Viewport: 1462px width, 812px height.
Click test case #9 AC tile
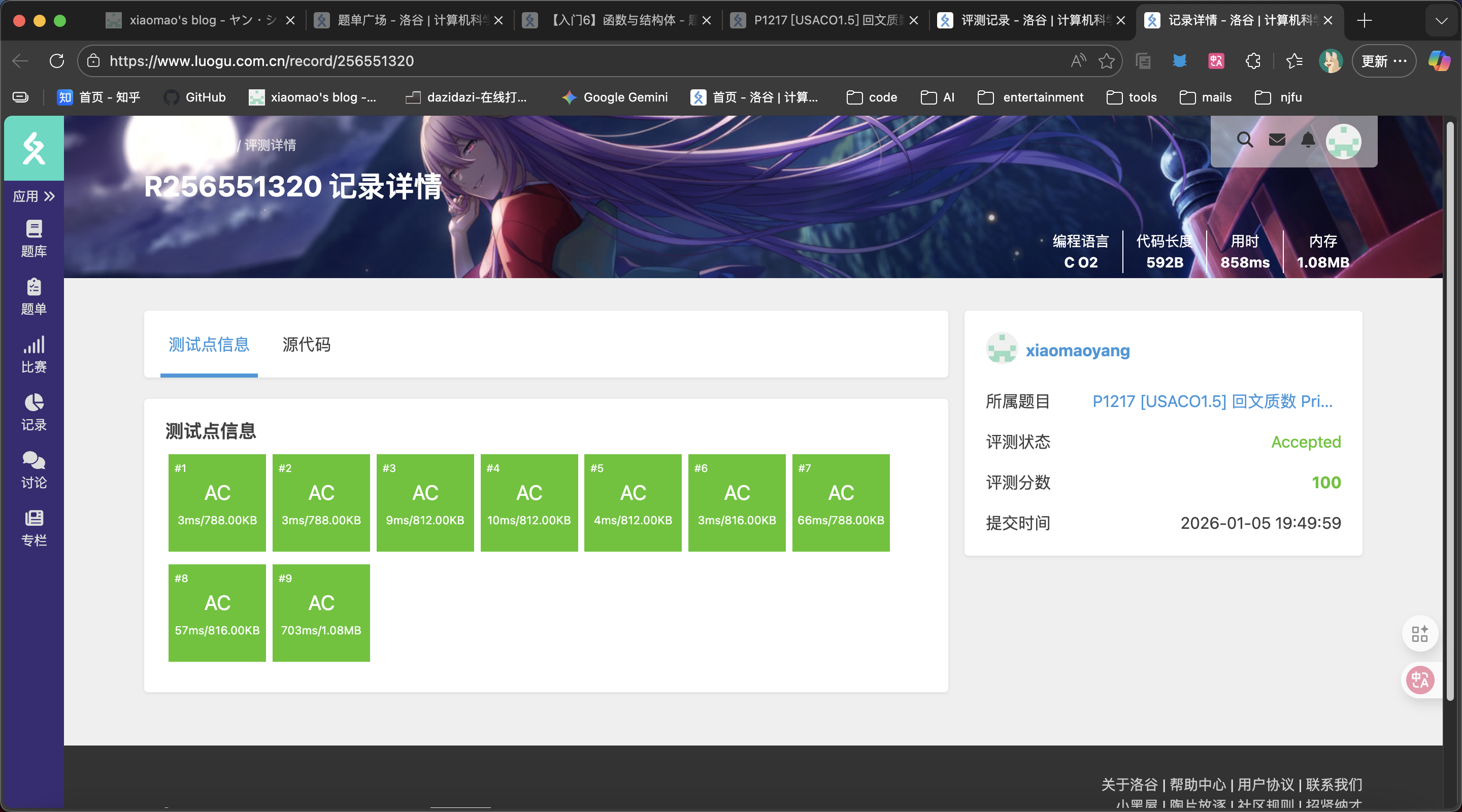pos(321,613)
